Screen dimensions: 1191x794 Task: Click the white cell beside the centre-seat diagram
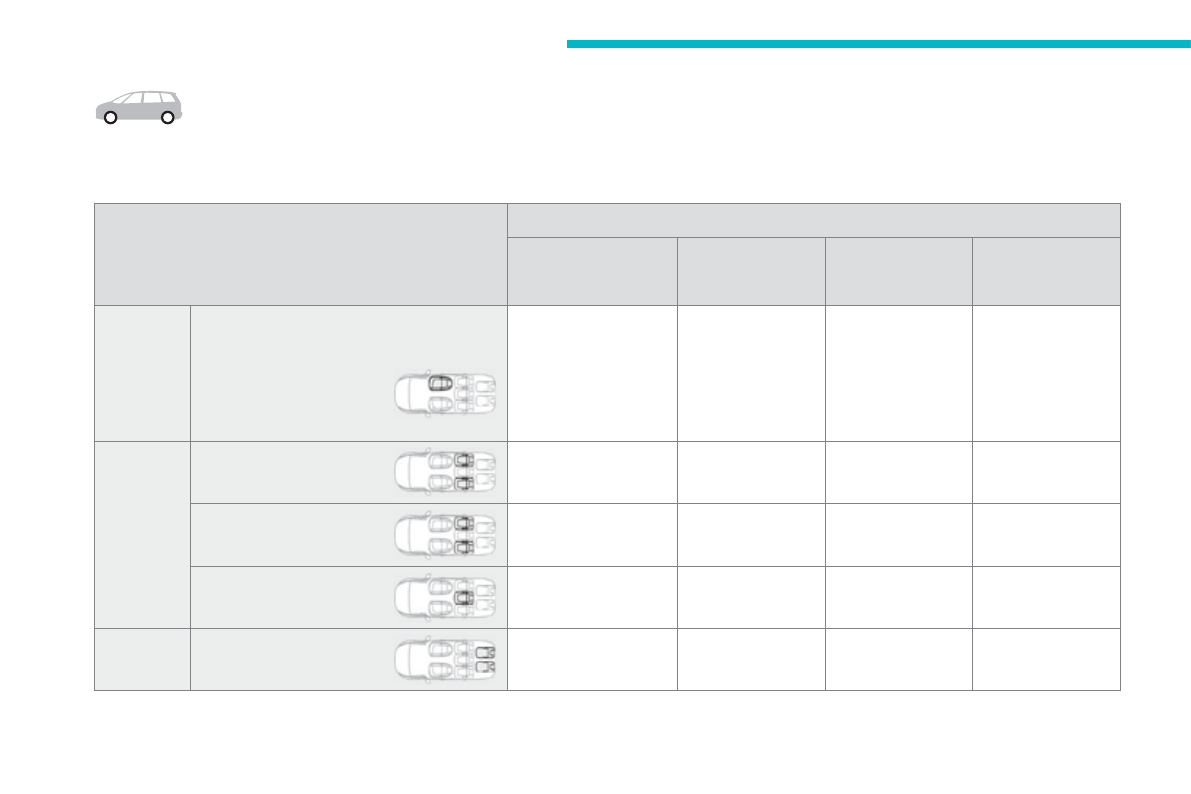coord(592,597)
